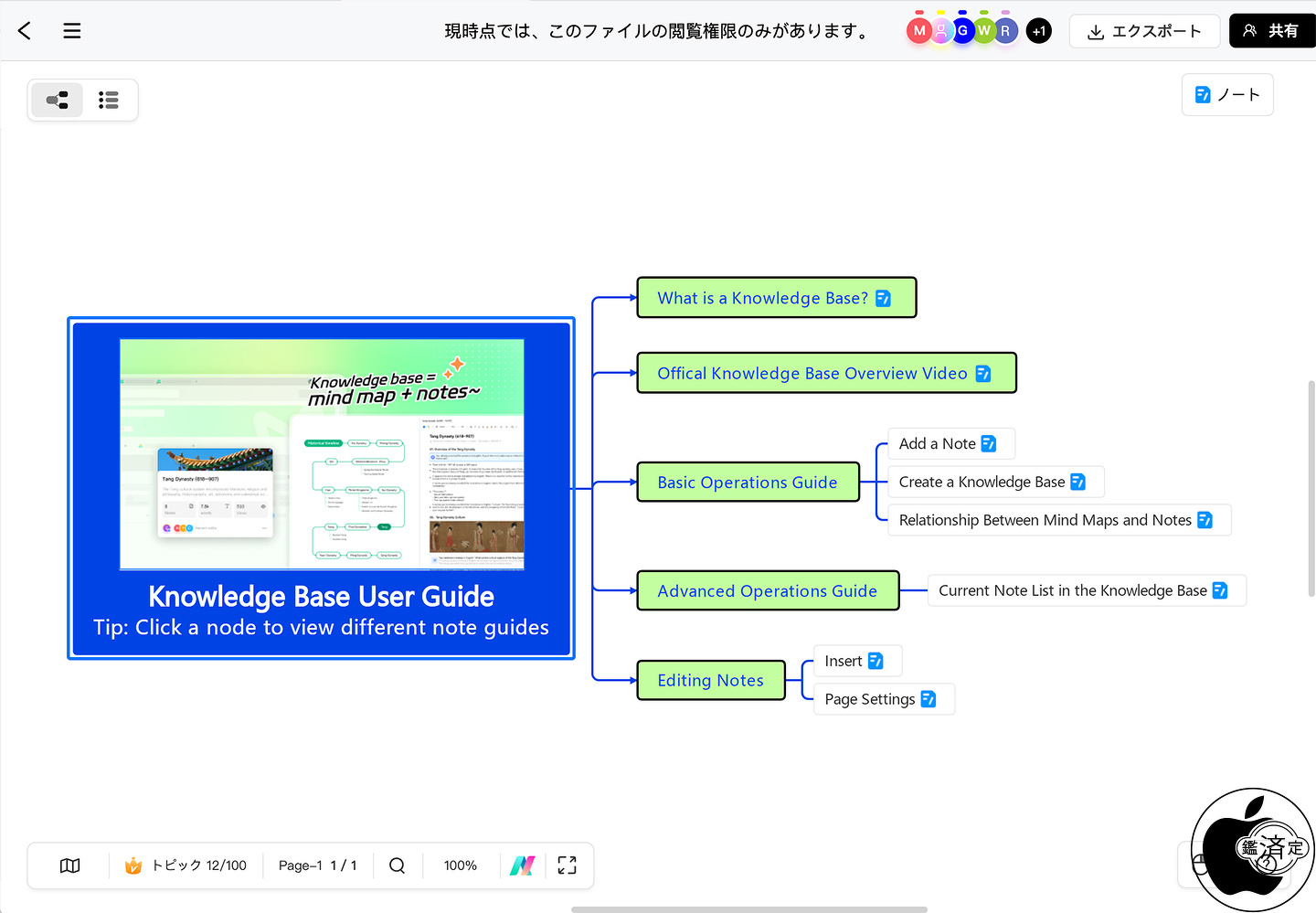The height and width of the screenshot is (913, 1316).
Task: Switch to outline list view
Action: click(x=109, y=101)
